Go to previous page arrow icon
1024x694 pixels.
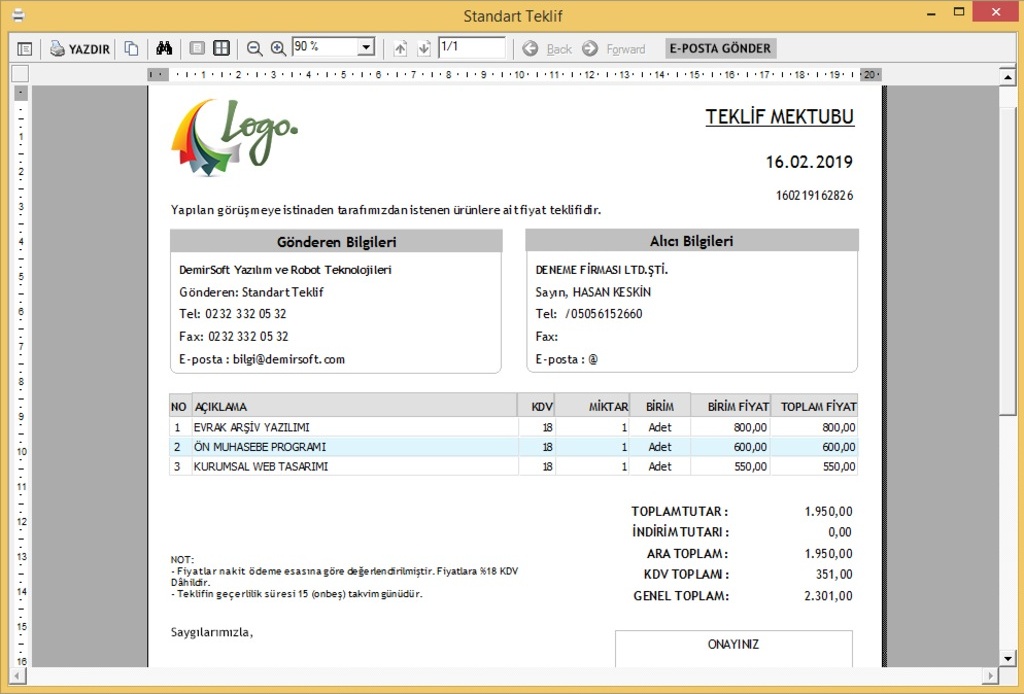pyautogui.click(x=400, y=48)
